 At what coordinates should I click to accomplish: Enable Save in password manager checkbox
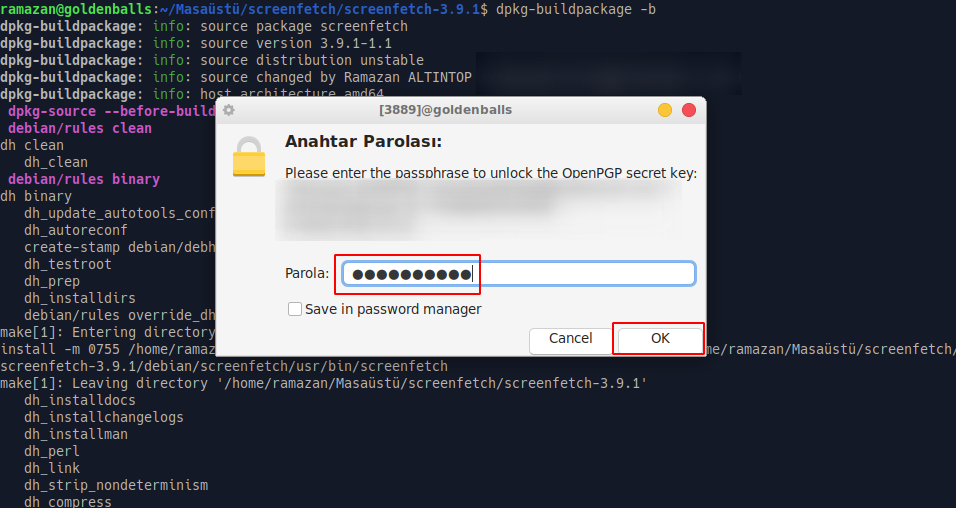pos(295,309)
